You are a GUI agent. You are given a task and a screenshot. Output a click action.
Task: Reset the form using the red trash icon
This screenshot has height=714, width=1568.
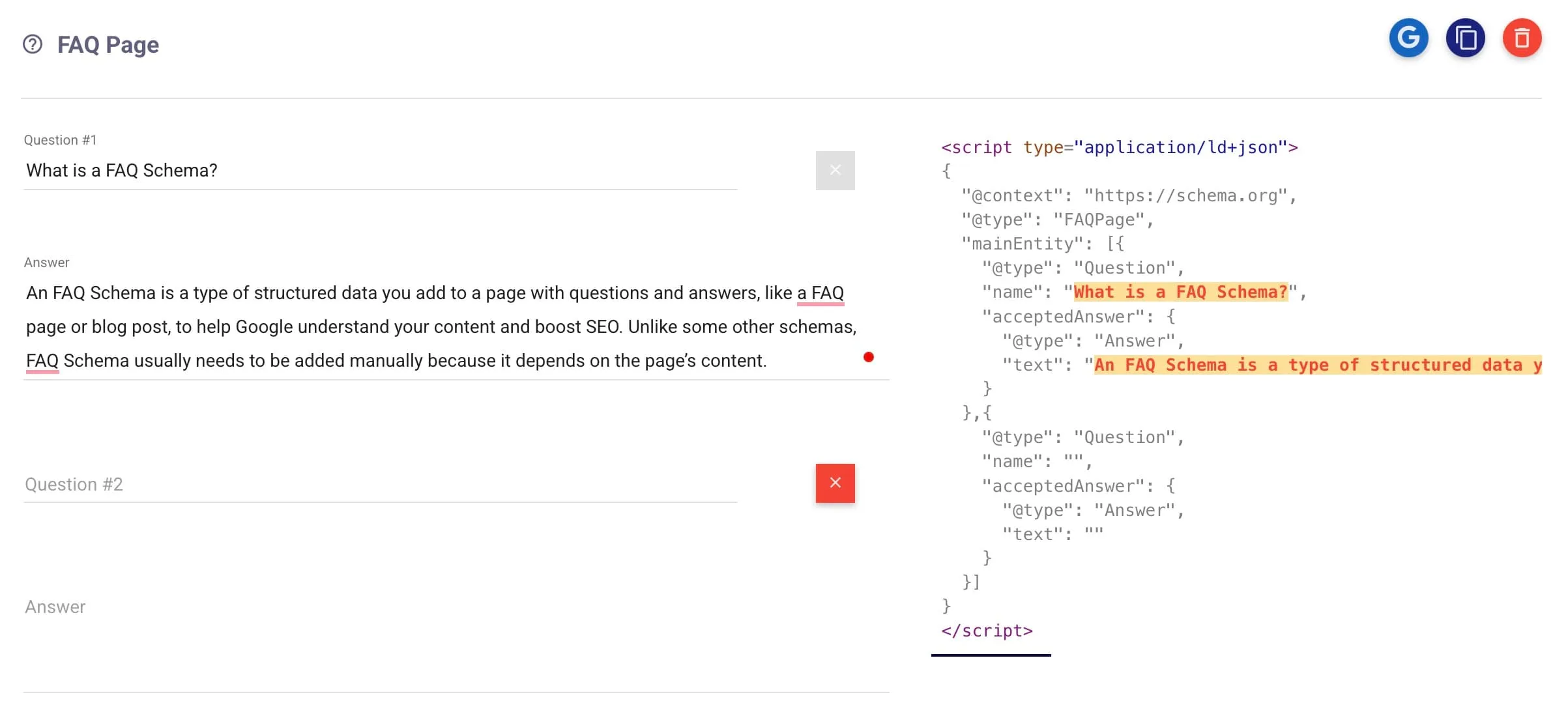[1522, 38]
